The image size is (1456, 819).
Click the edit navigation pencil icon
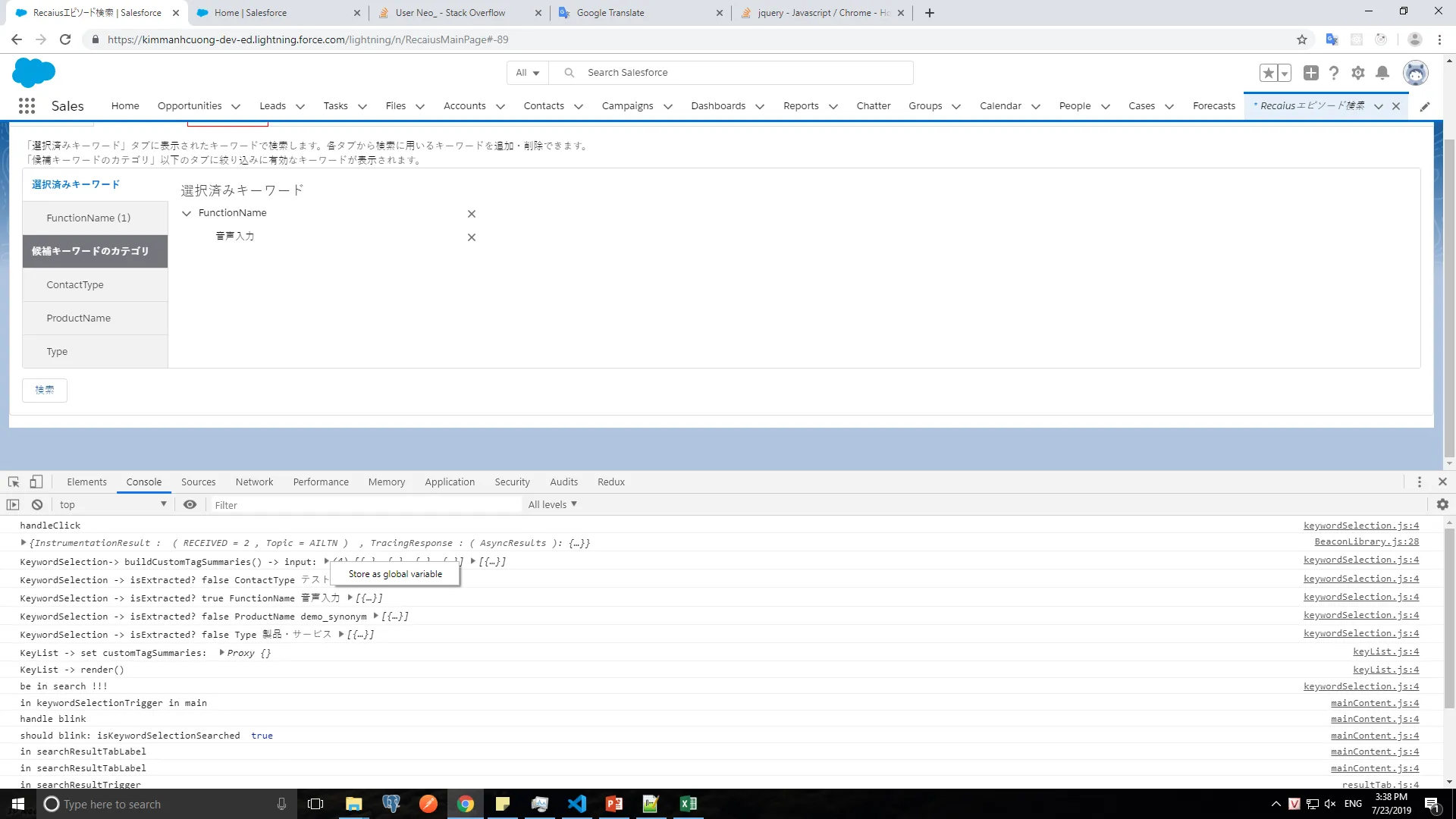click(x=1425, y=106)
